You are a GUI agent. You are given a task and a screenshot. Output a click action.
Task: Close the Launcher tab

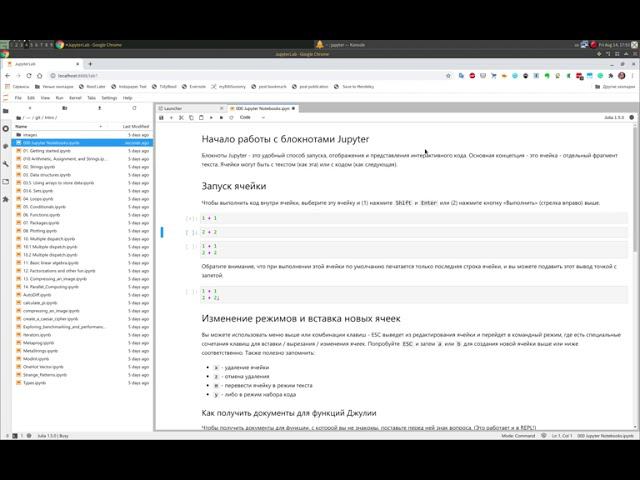(x=222, y=109)
